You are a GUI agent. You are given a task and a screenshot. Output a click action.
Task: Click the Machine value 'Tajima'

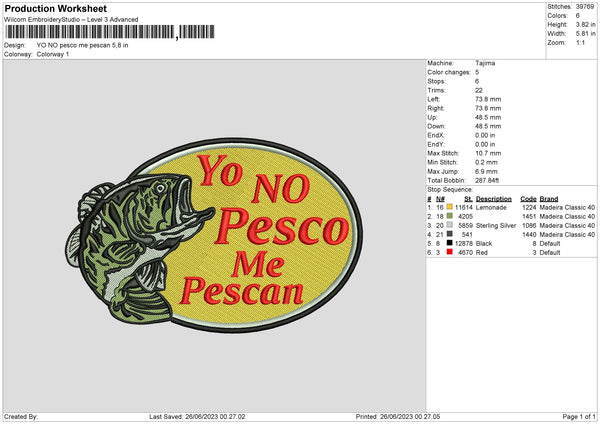pos(485,63)
